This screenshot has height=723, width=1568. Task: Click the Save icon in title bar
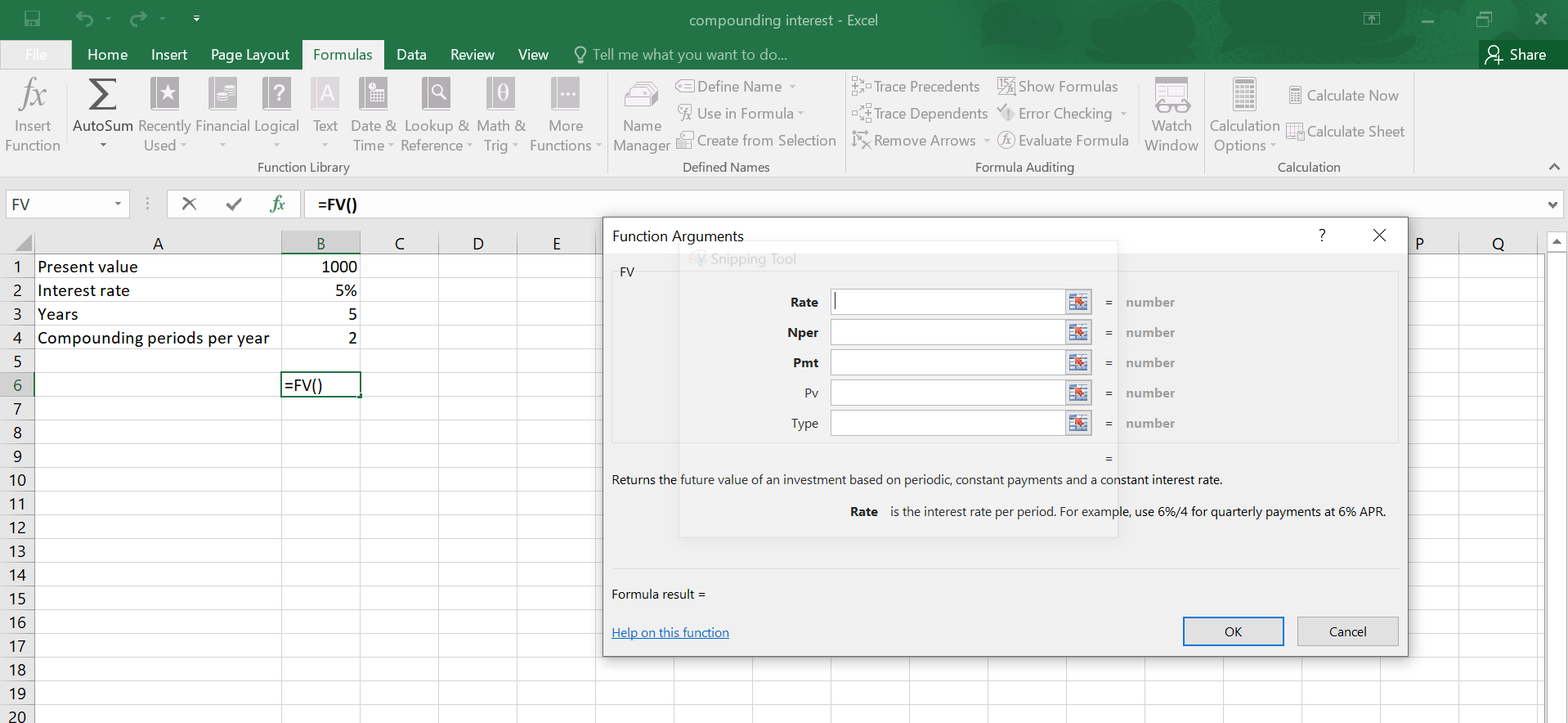tap(33, 18)
